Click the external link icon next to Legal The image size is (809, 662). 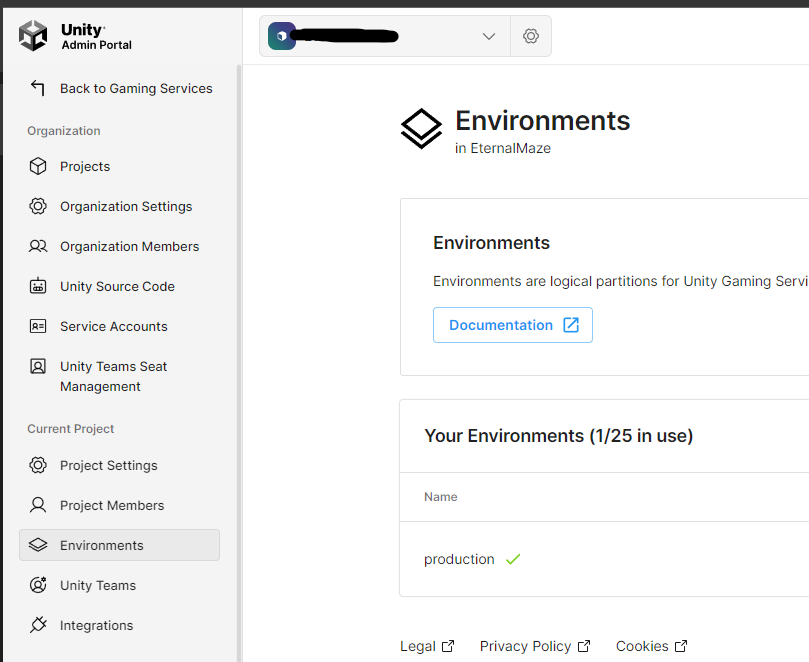(448, 646)
